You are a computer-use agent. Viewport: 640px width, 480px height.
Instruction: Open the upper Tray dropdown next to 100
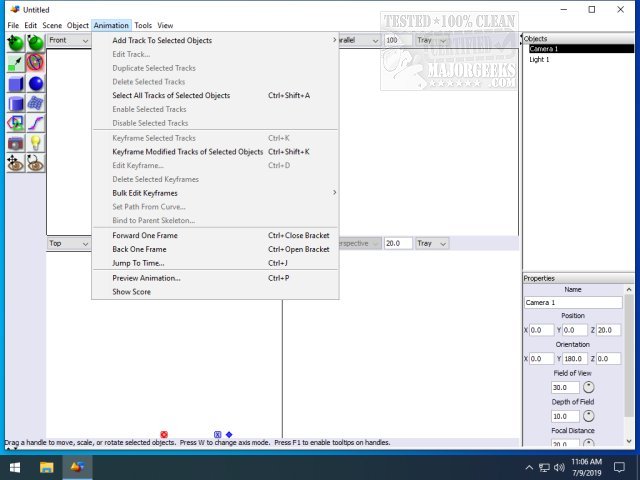click(432, 40)
